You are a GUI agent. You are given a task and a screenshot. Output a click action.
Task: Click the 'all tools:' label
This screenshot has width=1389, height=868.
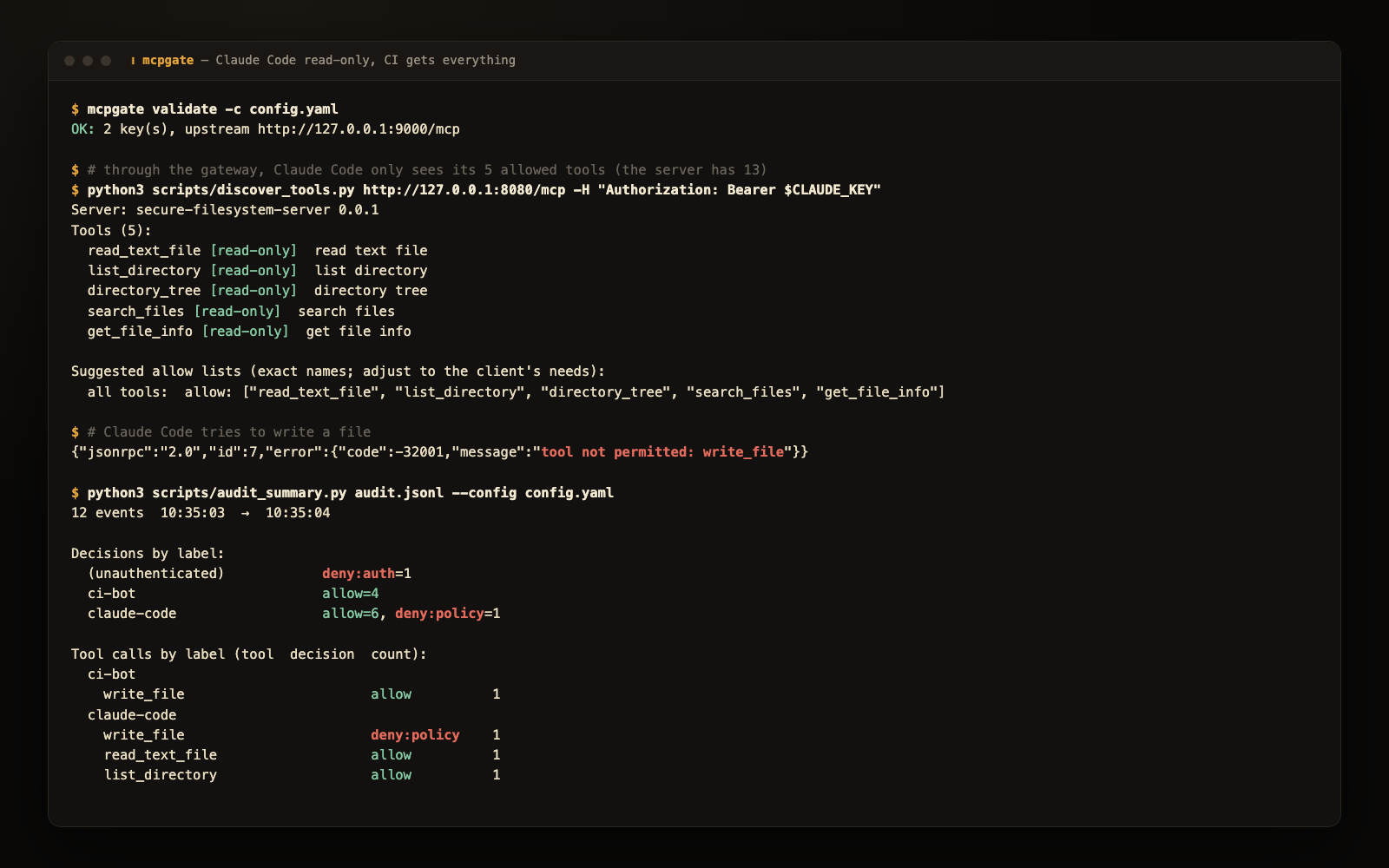128,392
